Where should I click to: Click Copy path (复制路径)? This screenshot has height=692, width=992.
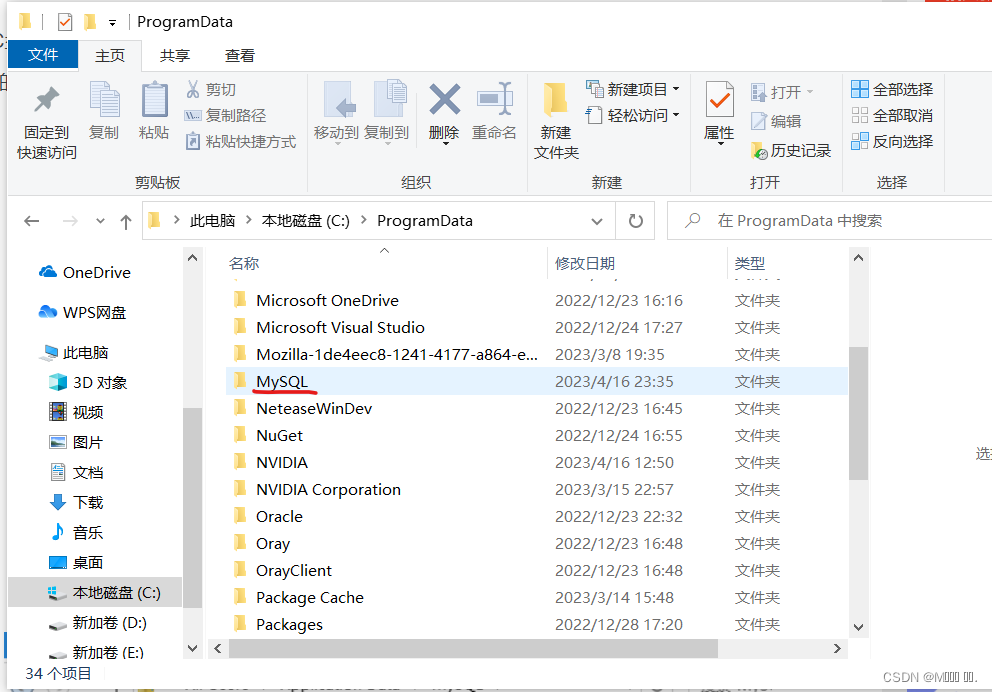click(x=225, y=115)
